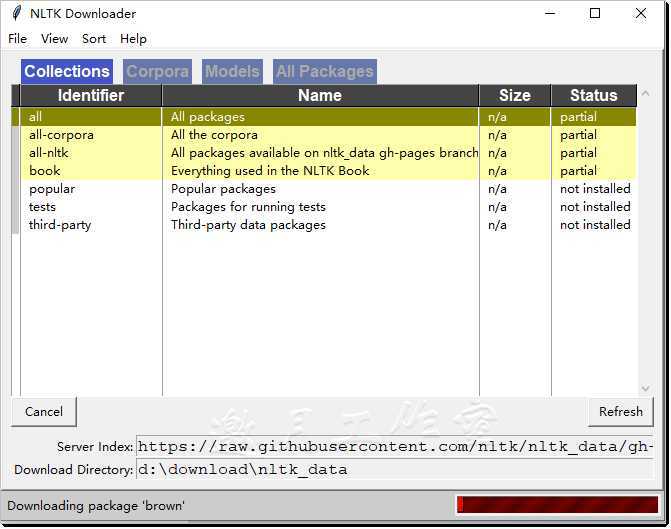671x529 pixels.
Task: Switch to the Models tab
Action: pos(232,71)
